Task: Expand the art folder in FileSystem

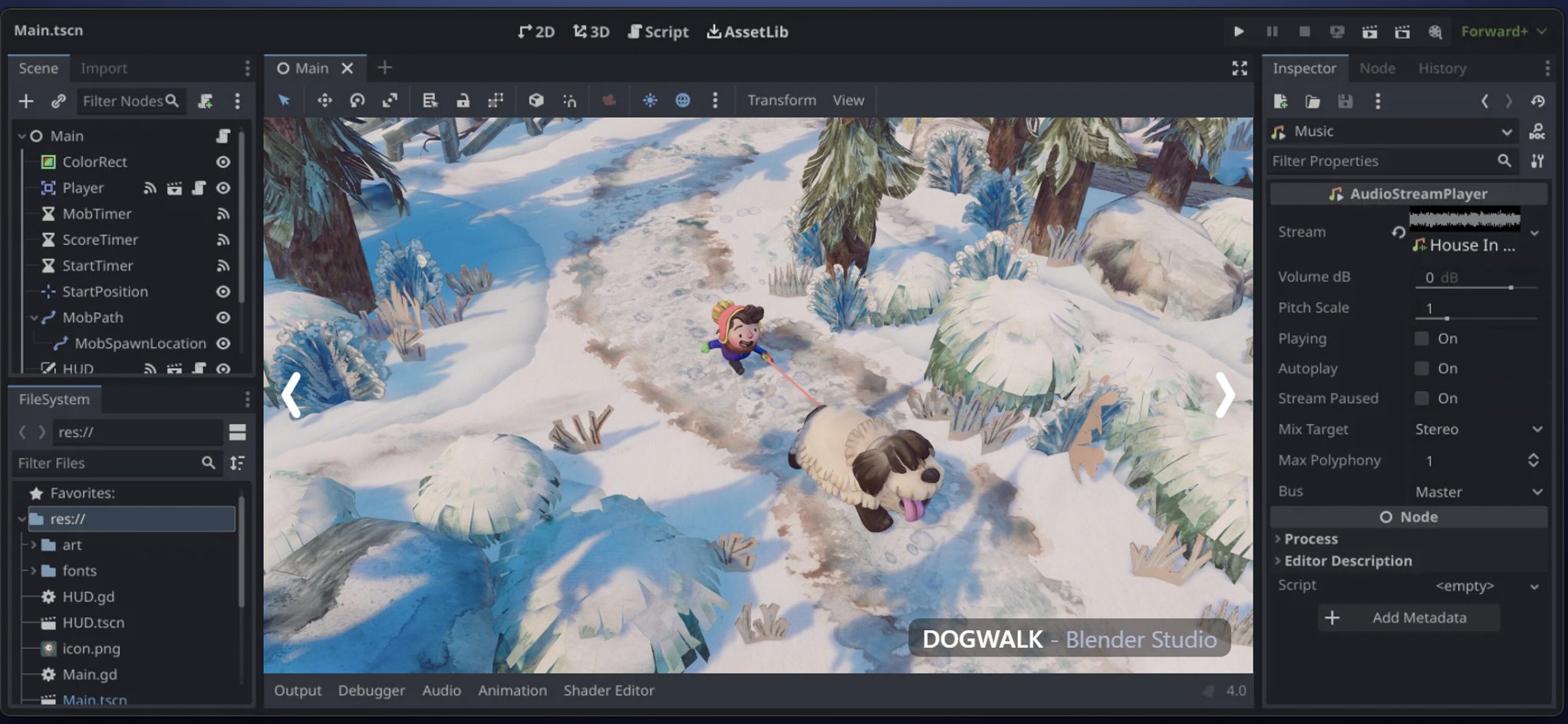Action: [x=34, y=545]
